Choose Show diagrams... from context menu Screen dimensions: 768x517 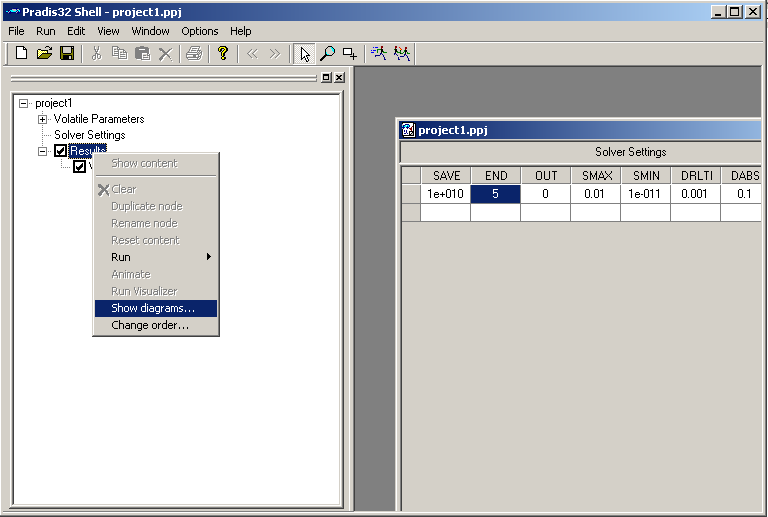pos(155,308)
